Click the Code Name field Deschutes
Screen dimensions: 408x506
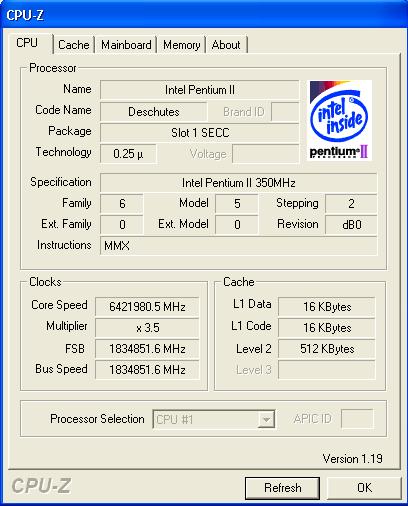(154, 112)
